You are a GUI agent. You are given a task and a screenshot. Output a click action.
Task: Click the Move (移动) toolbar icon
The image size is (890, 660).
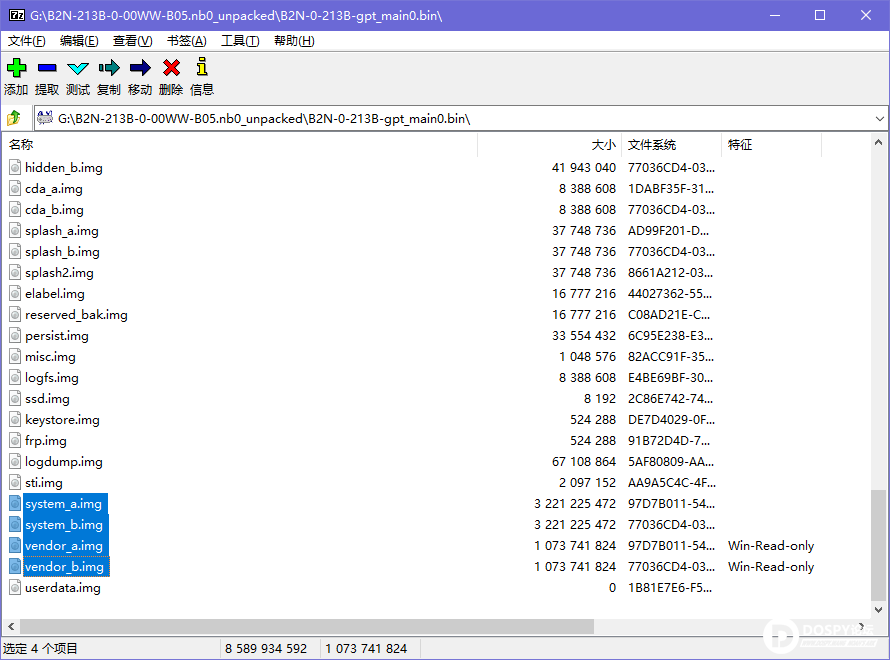140,68
